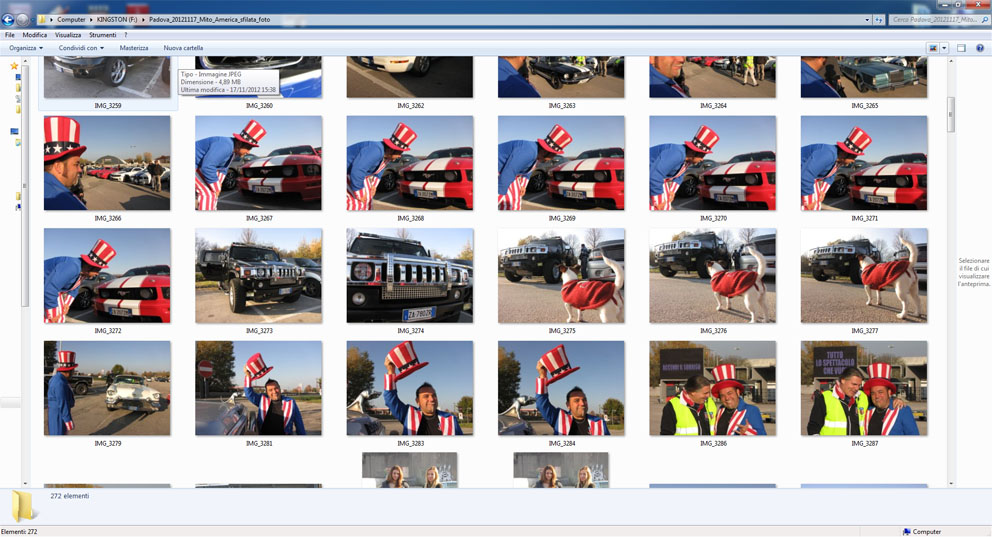Select the dog thumbnail IMG_3275
Screen dimensions: 992x537
click(x=561, y=275)
